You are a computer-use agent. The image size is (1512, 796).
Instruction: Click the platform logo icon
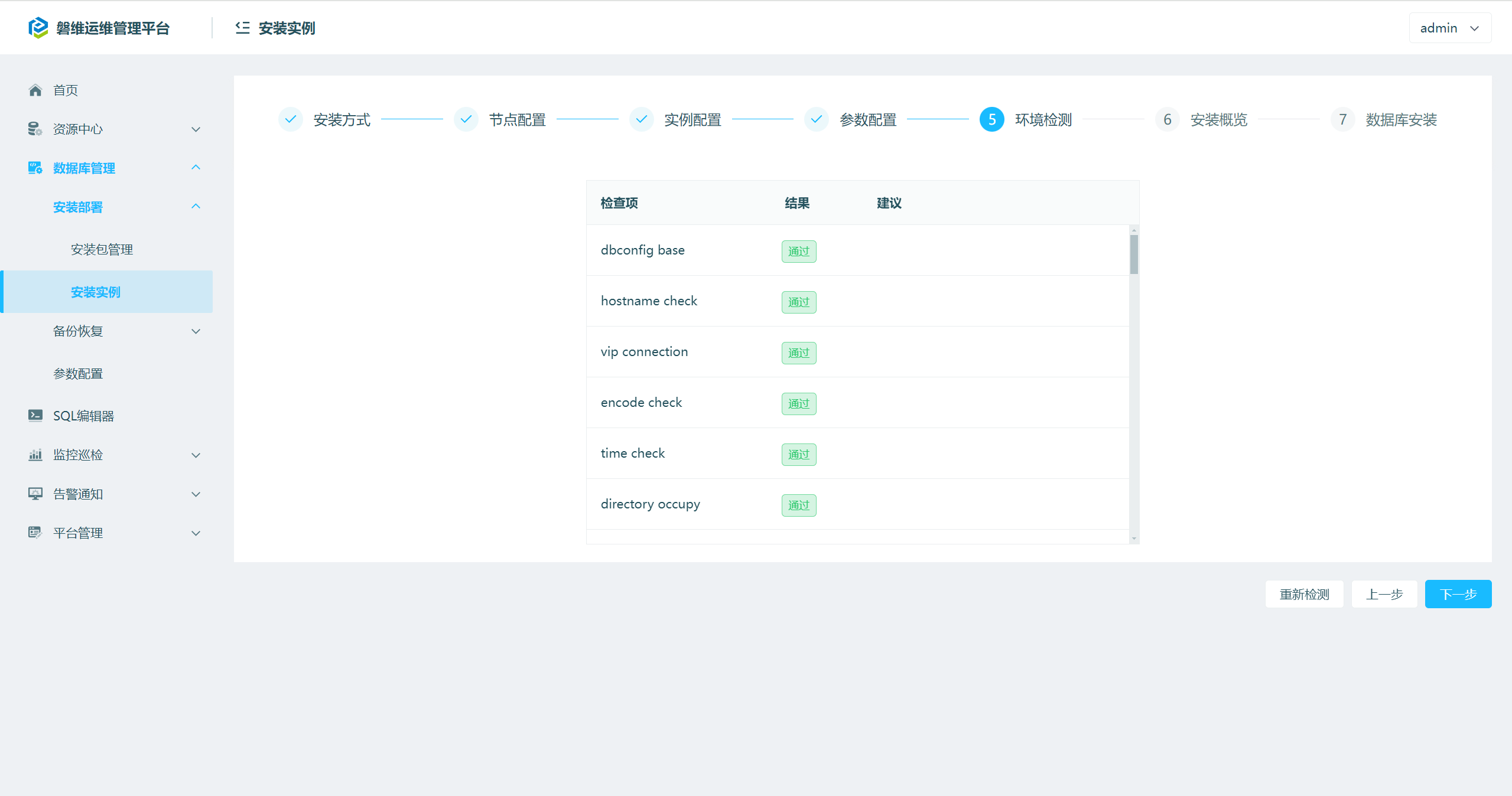(38, 28)
